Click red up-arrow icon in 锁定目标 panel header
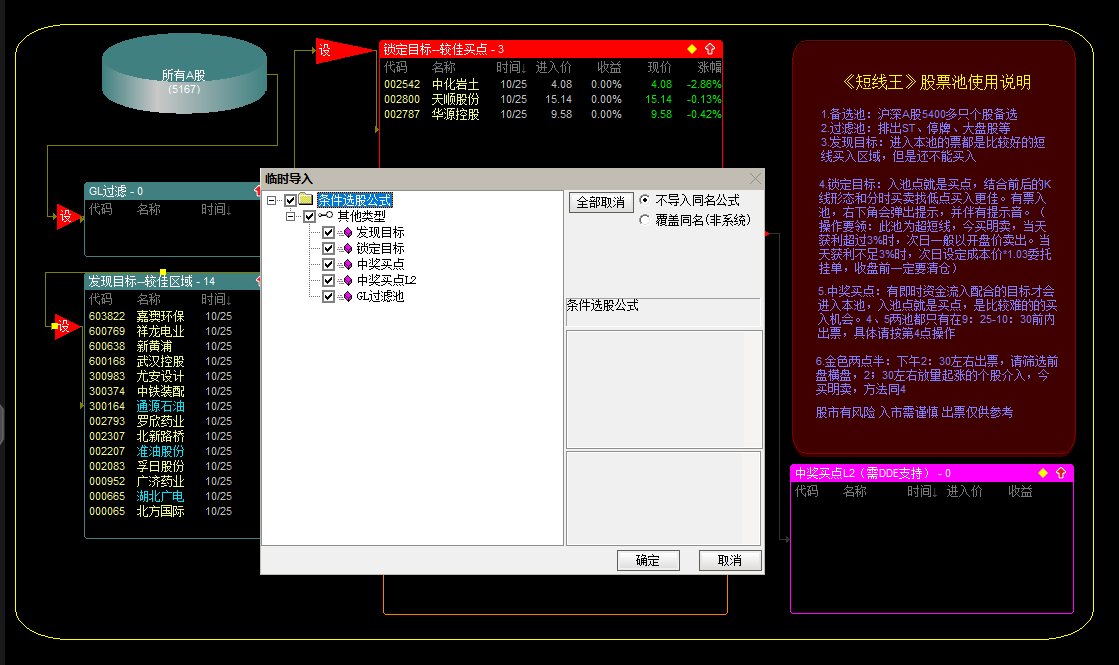The image size is (1119, 665). (x=710, y=49)
